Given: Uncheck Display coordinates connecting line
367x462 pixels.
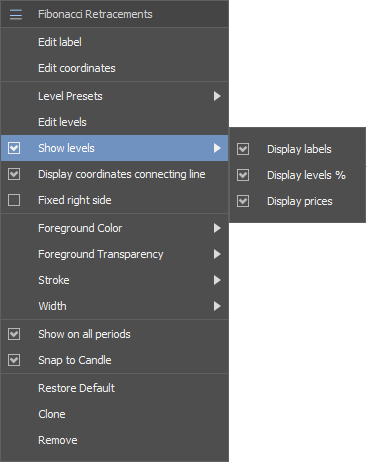Looking at the screenshot, I should pyautogui.click(x=14, y=174).
